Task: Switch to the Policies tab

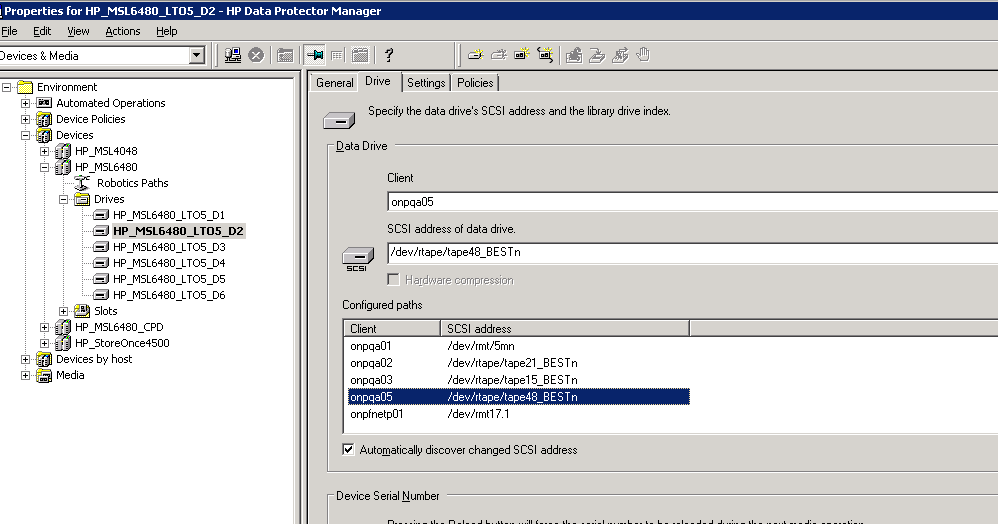Action: tap(475, 83)
